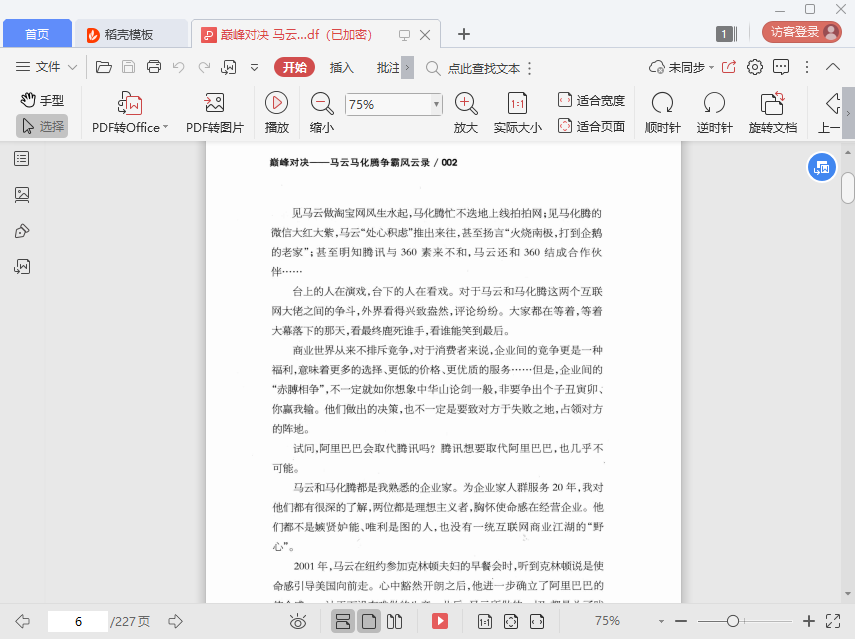The image size is (855, 639).
Task: Open the 文件 menu dropdown
Action: 48,67
